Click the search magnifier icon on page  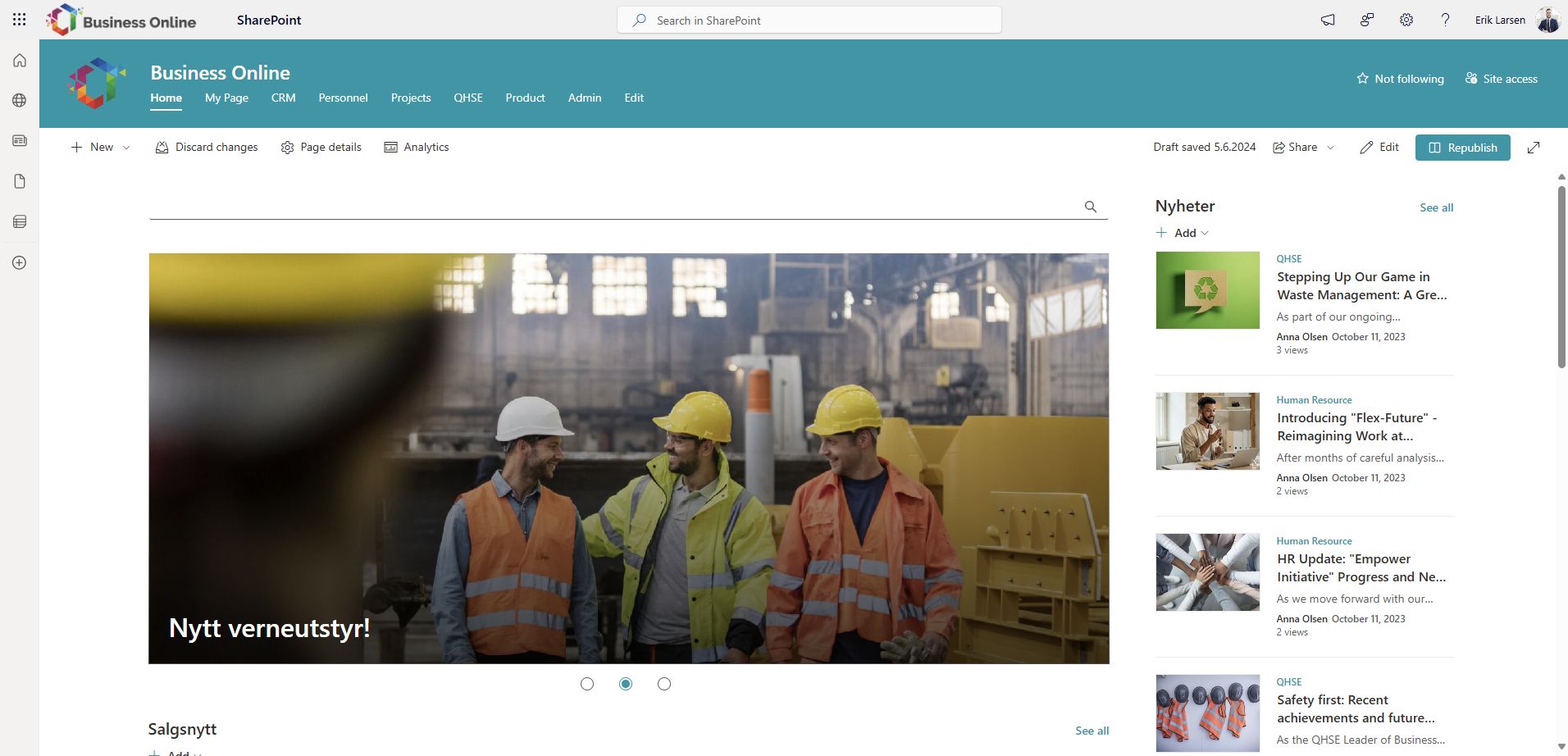[1091, 207]
